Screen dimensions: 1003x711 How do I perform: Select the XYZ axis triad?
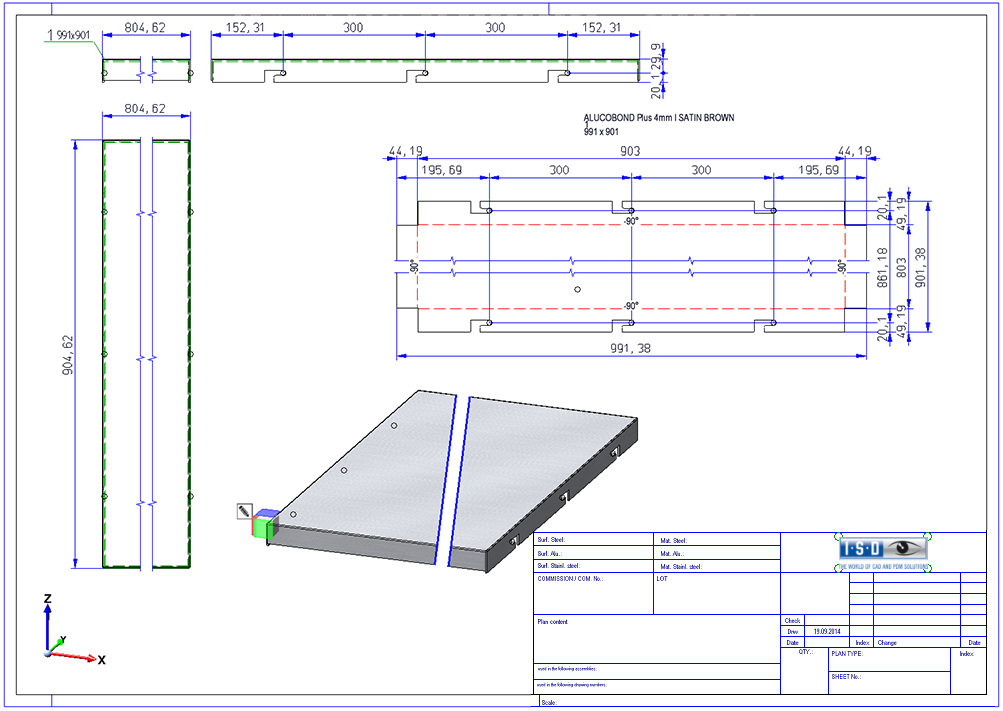72,630
